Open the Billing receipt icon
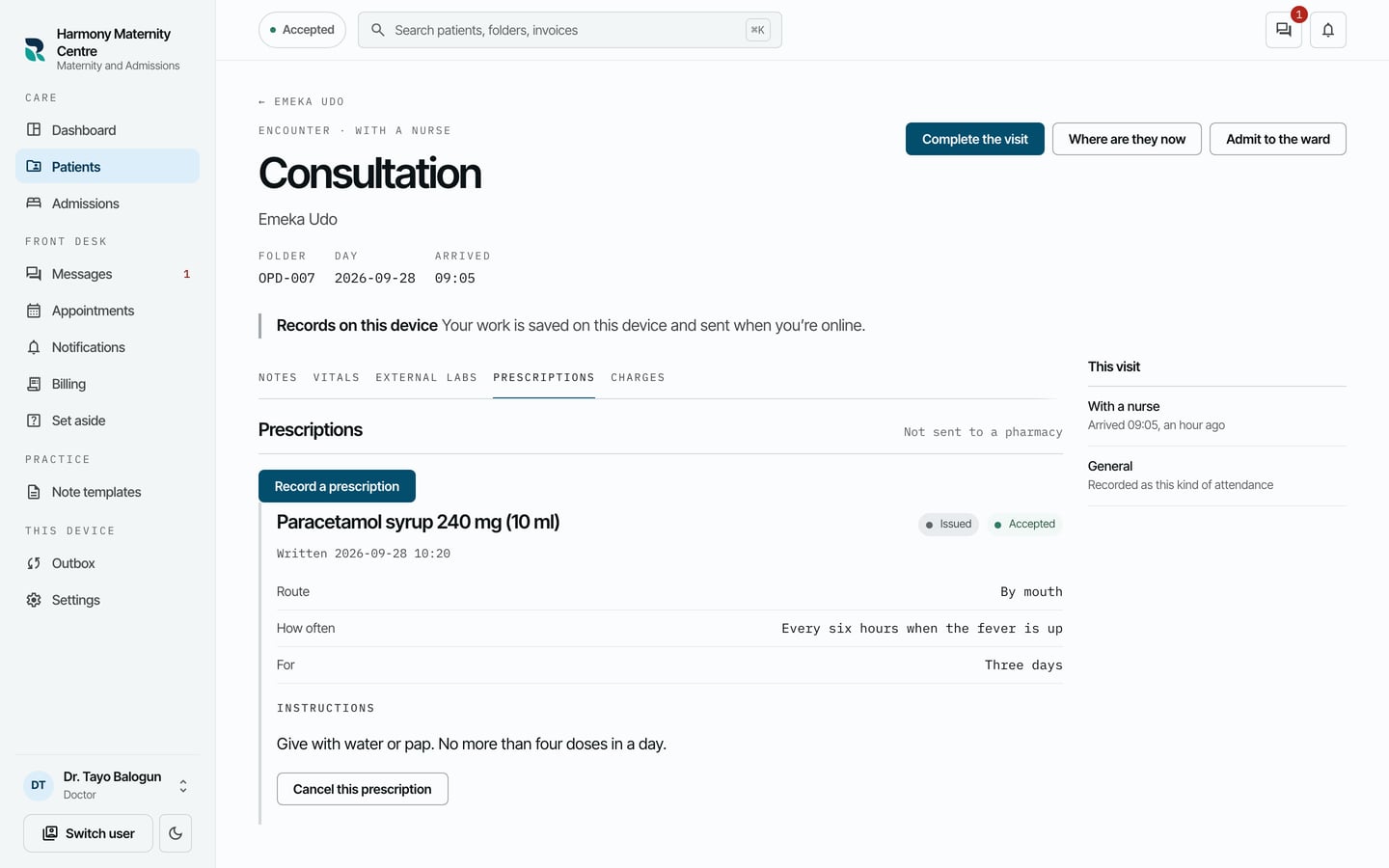This screenshot has width=1389, height=868. coord(34,384)
